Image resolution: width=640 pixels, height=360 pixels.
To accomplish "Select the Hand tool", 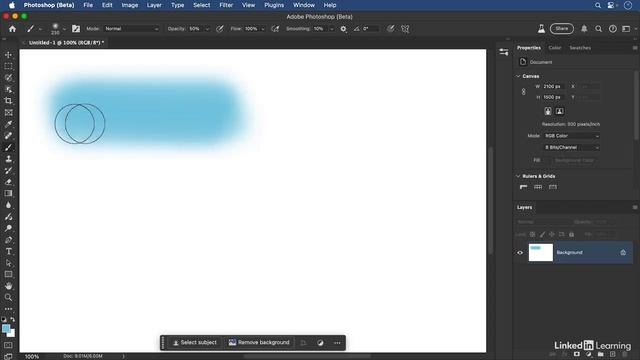I will click(x=8, y=286).
